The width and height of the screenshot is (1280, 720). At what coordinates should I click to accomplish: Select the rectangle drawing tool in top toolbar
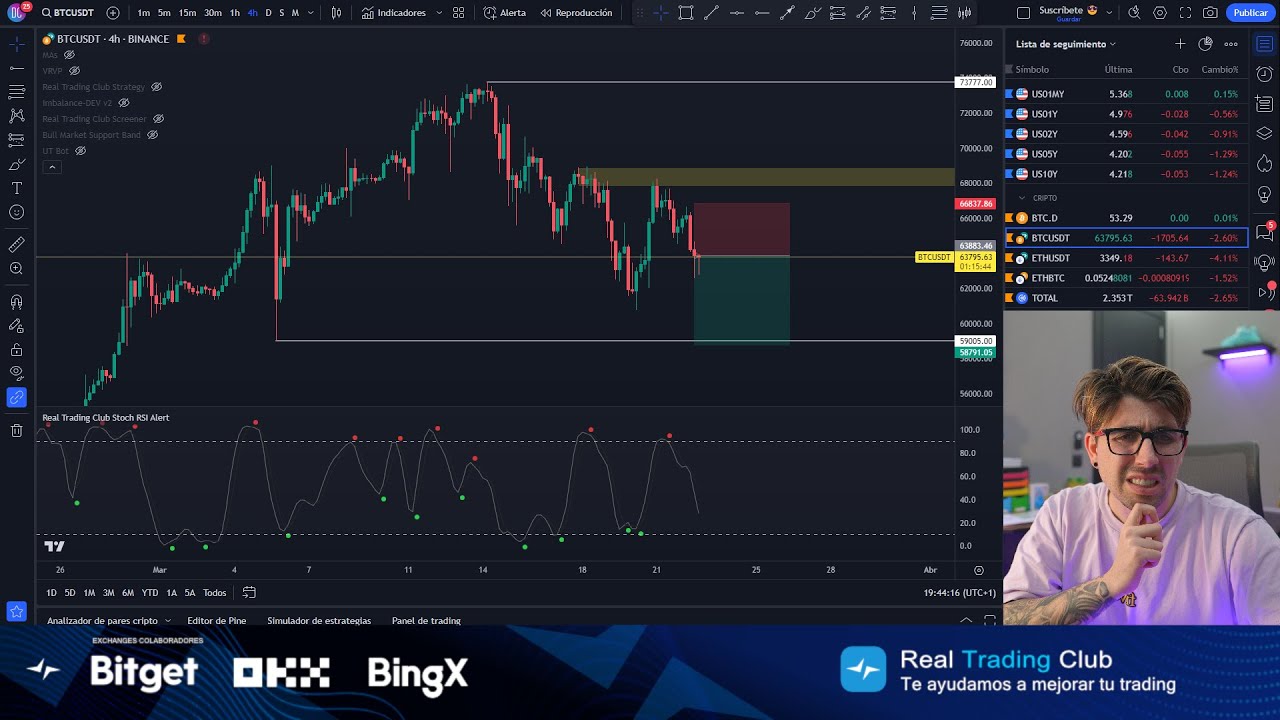point(686,13)
